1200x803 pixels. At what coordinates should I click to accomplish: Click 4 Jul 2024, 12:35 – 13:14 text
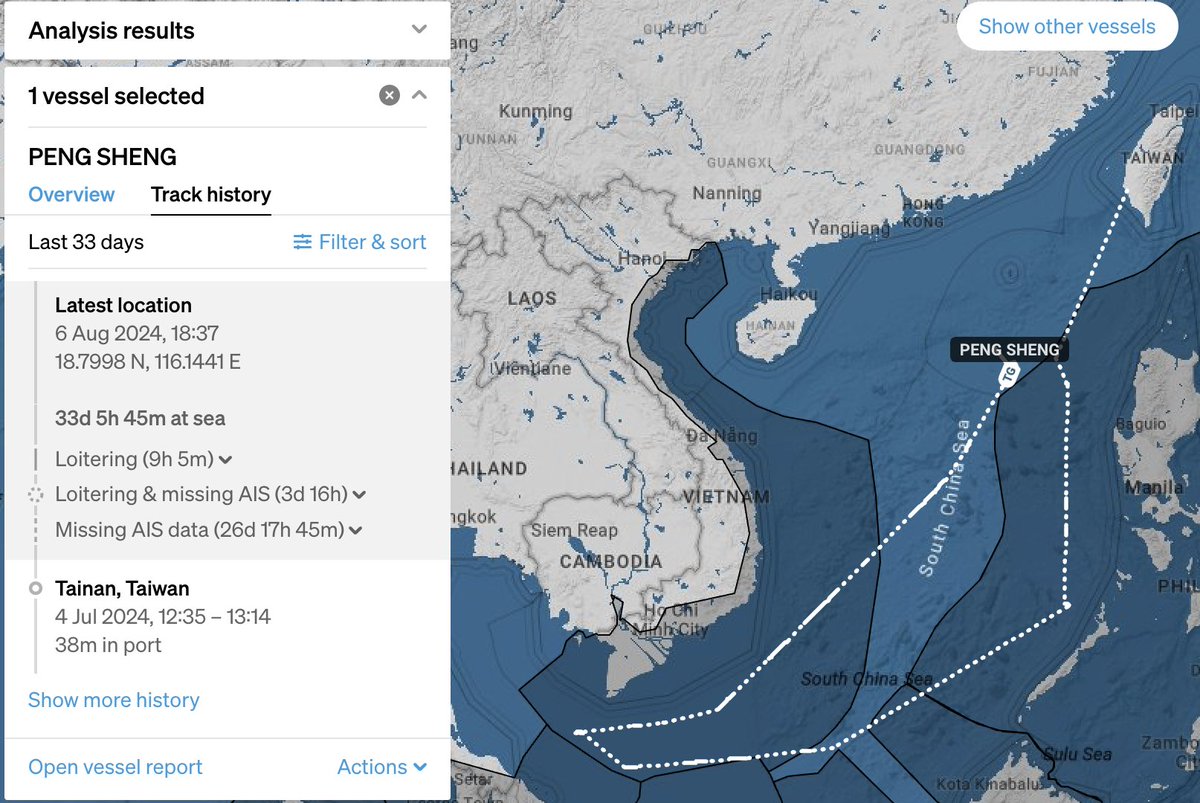(163, 617)
